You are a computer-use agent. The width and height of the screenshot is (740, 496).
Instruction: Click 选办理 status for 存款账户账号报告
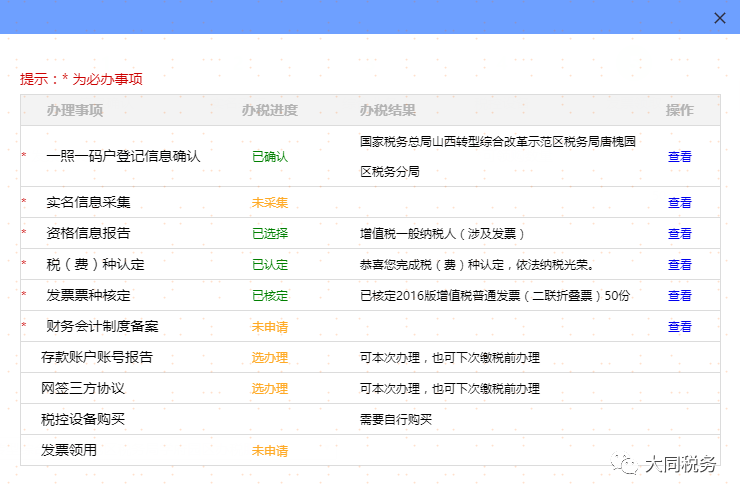click(269, 358)
